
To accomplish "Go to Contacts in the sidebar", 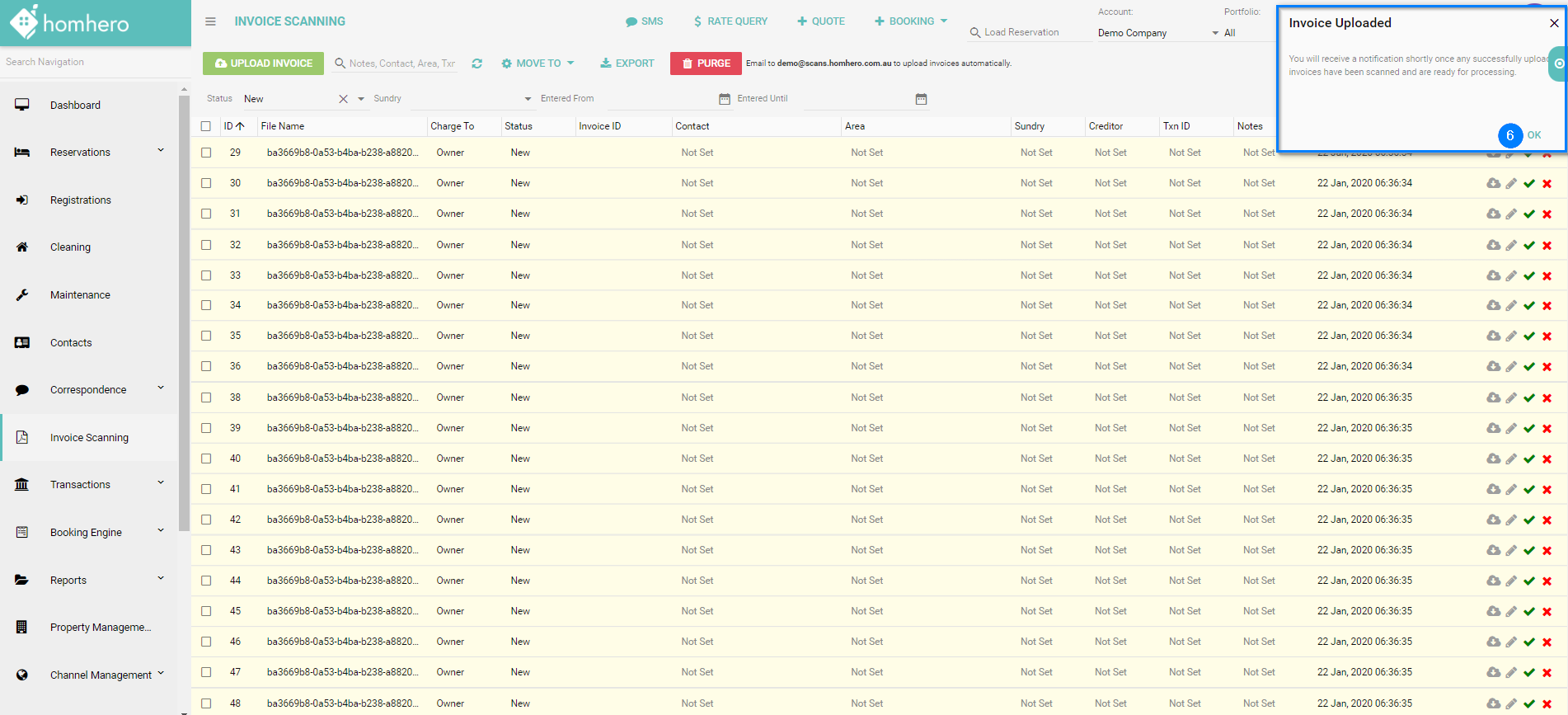I will tap(71, 343).
